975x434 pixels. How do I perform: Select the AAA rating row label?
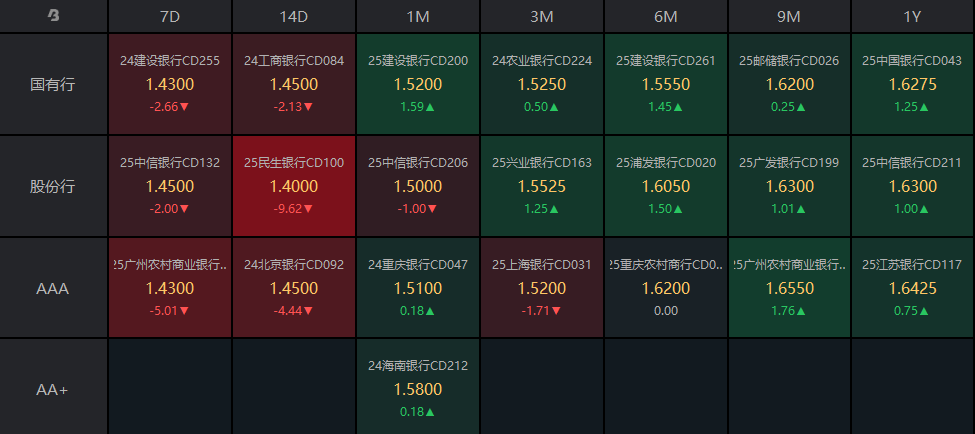54,289
